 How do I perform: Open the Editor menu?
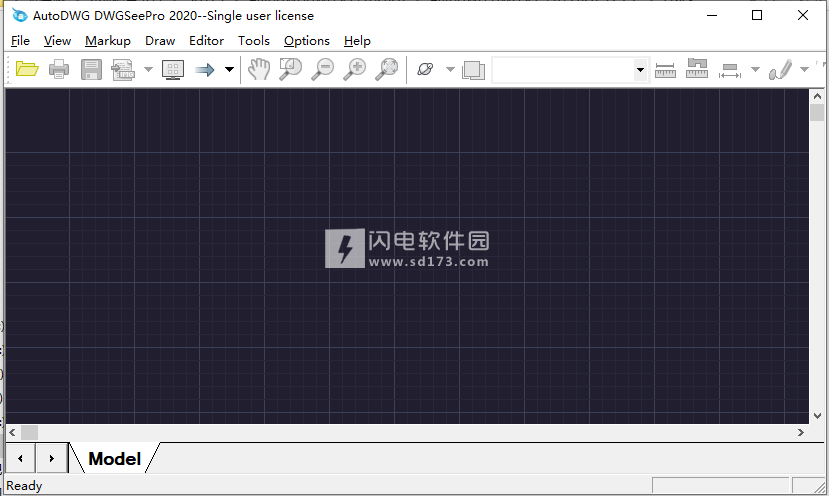point(206,41)
